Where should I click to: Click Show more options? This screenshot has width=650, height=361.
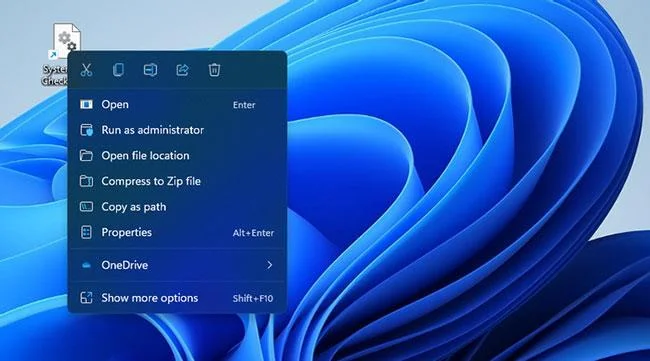pyautogui.click(x=177, y=298)
